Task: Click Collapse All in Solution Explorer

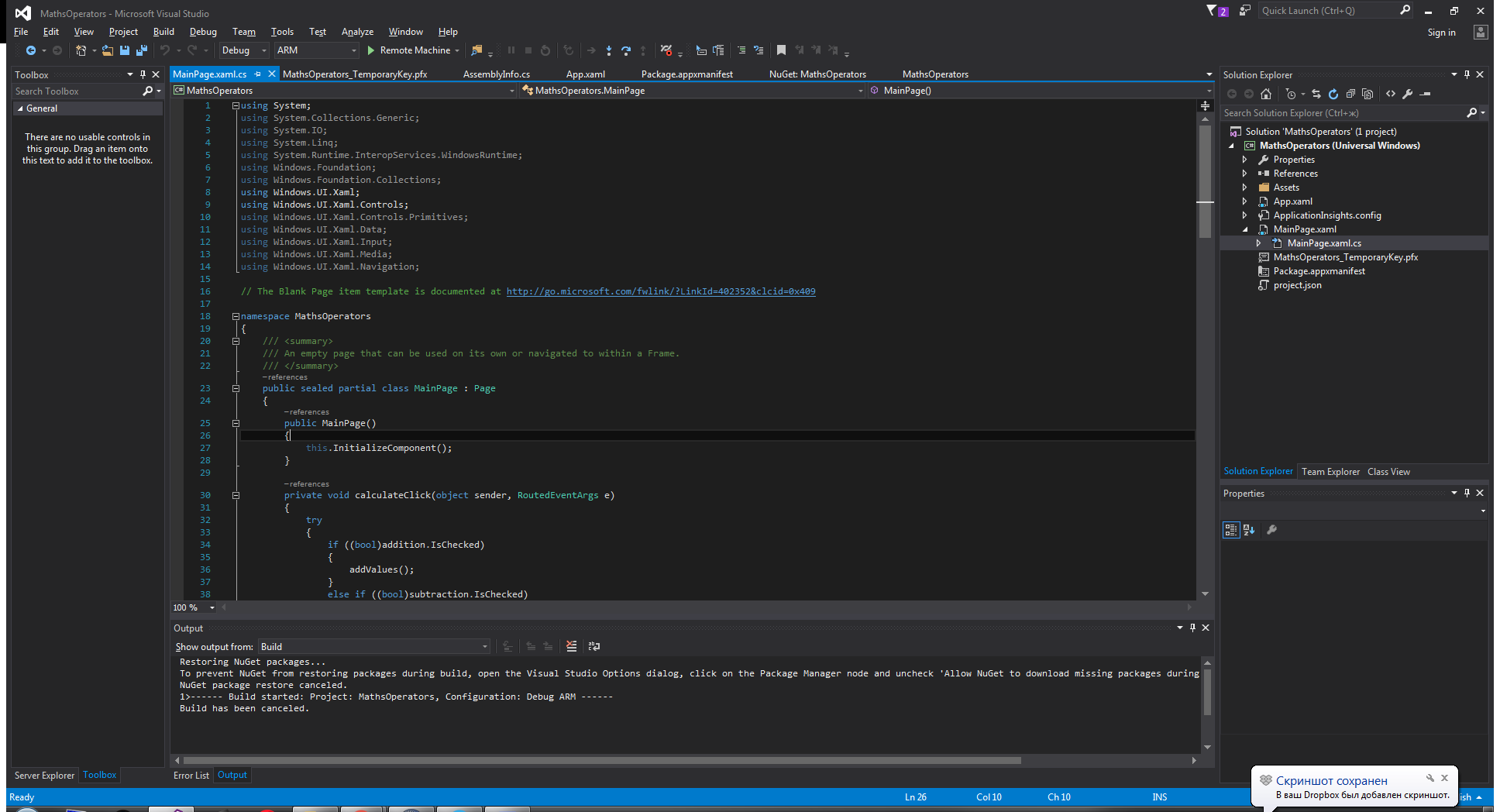Action: 1350,94
